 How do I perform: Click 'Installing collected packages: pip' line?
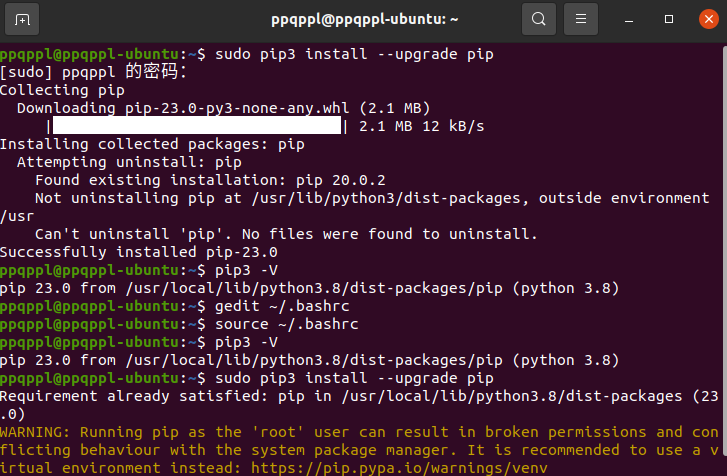click(152, 144)
